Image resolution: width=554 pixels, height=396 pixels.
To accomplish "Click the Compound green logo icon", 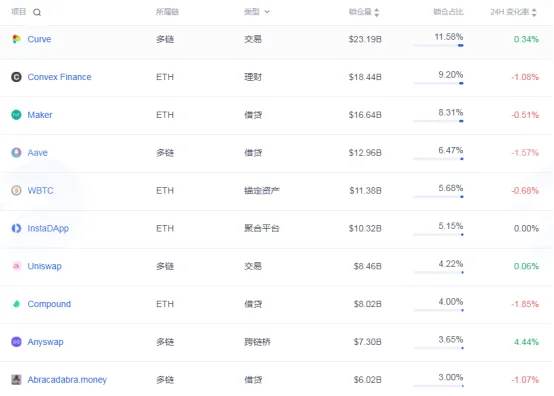I will [x=16, y=304].
